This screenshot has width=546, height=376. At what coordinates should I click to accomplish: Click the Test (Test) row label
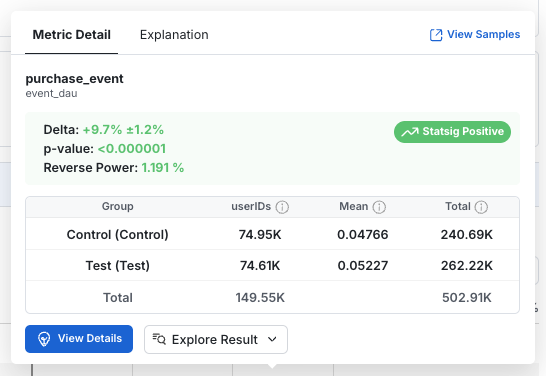(x=118, y=266)
